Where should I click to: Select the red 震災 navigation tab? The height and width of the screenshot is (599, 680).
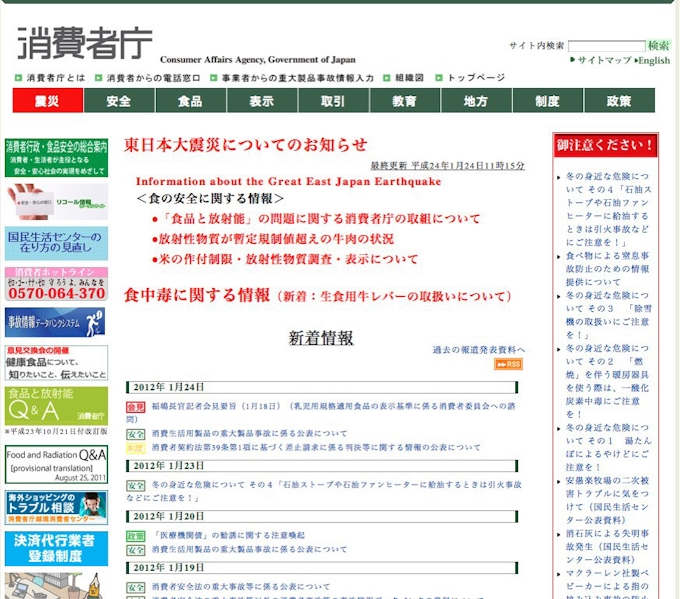click(47, 101)
